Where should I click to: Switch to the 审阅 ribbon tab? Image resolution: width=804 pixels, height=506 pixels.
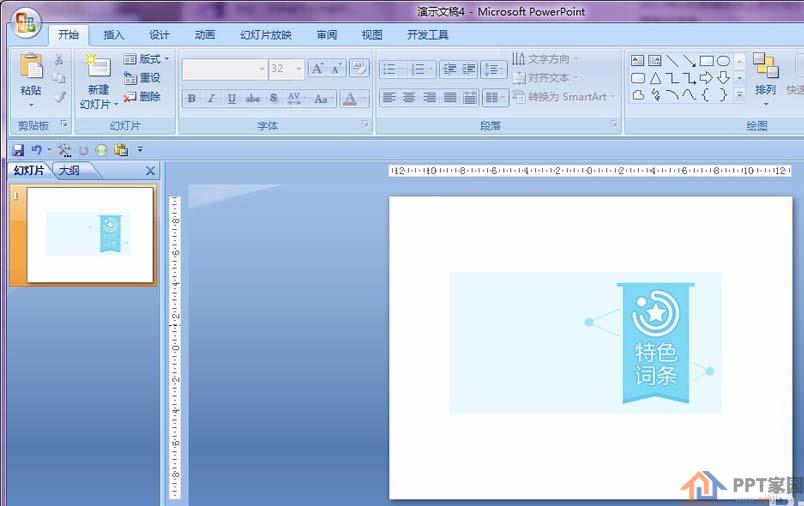[327, 35]
